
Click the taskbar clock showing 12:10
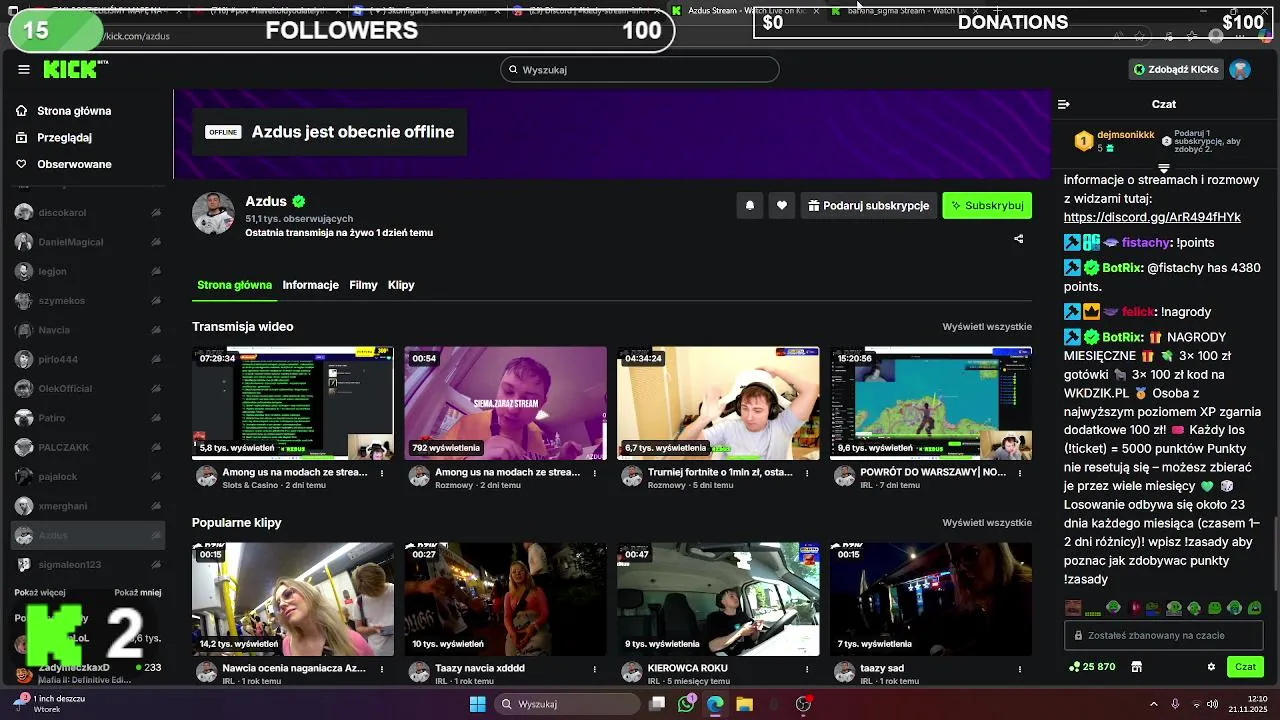point(1250,704)
